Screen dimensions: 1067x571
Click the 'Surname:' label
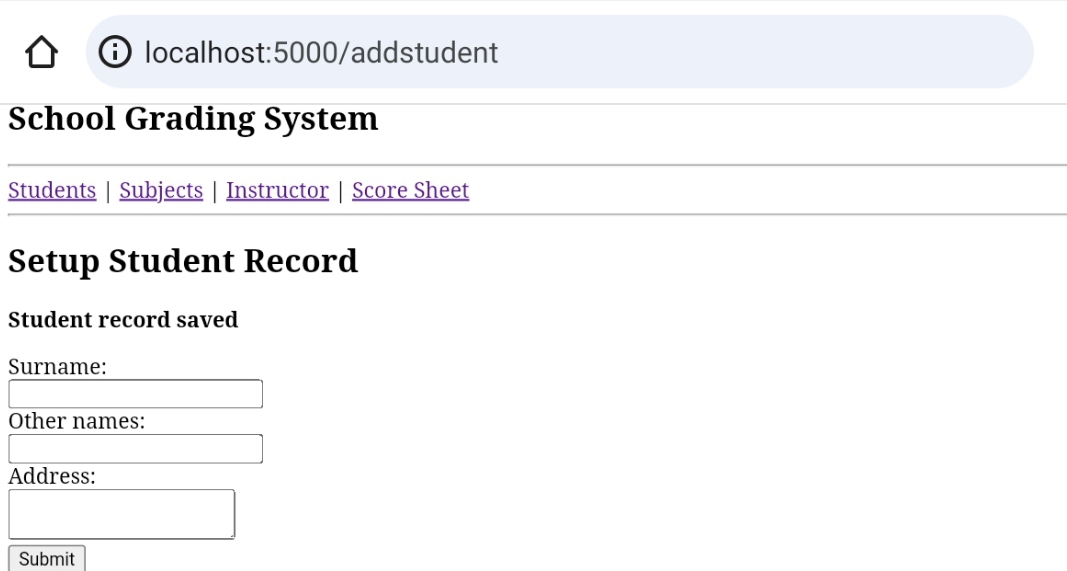[x=57, y=367]
